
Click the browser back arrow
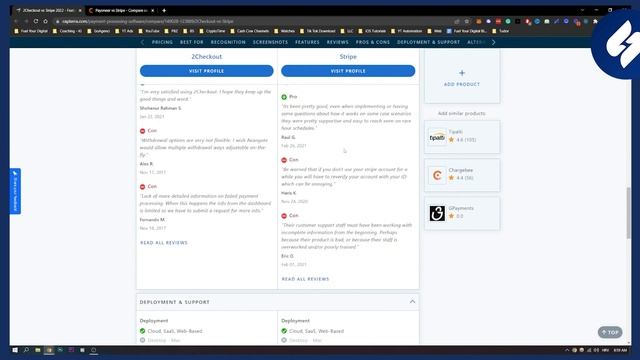16,21
